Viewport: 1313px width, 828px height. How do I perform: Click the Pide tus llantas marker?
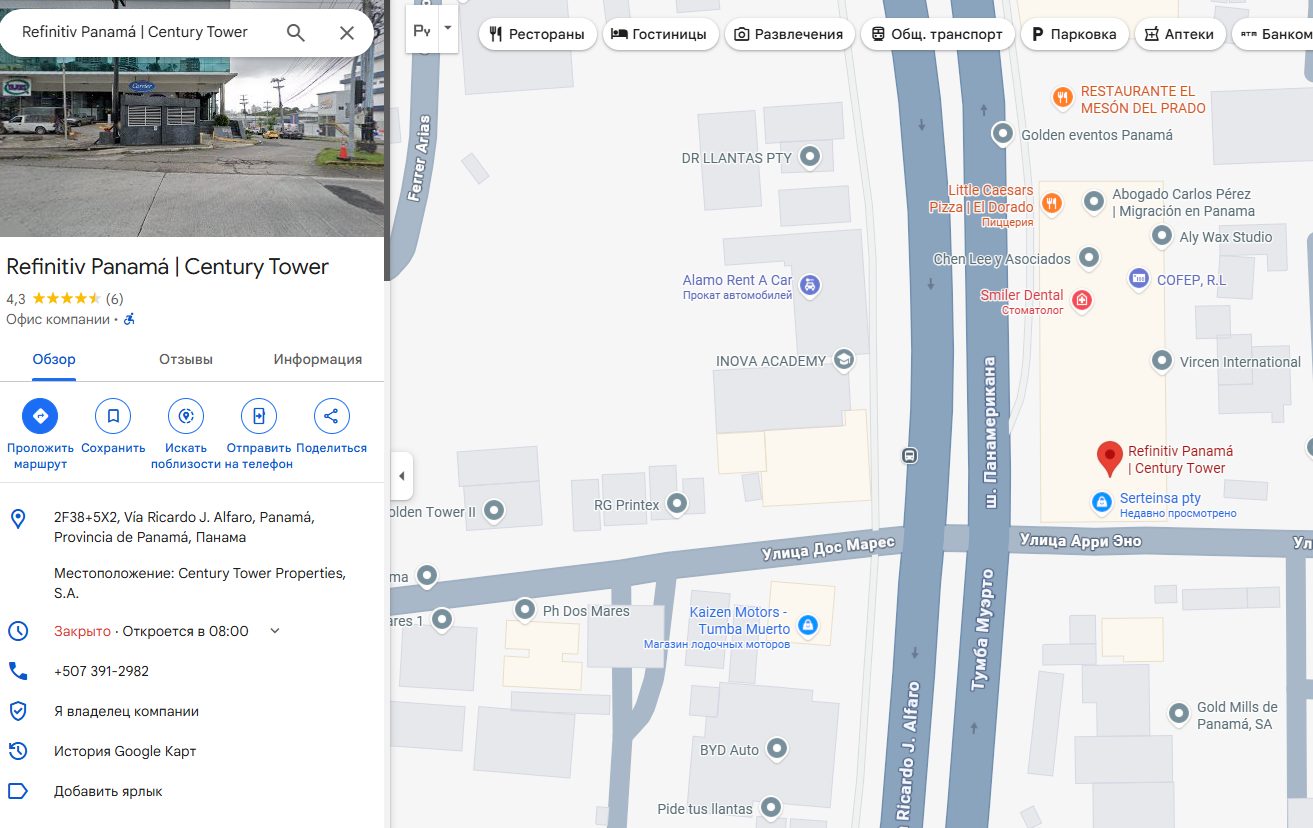click(770, 807)
